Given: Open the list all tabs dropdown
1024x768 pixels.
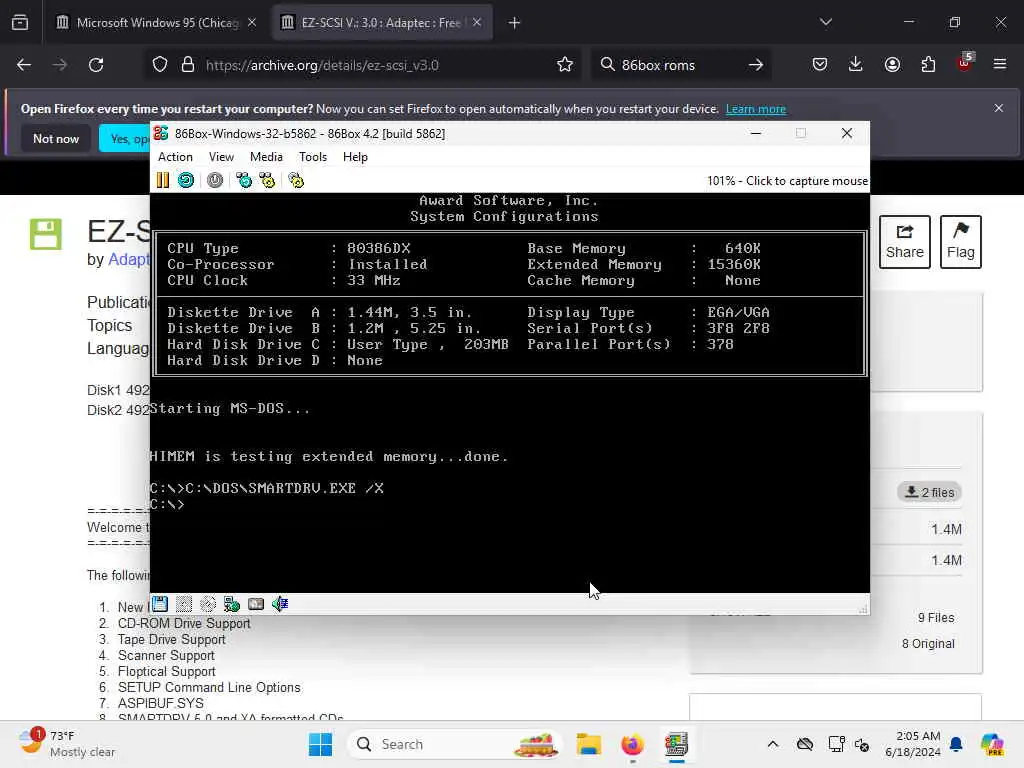Looking at the screenshot, I should pos(826,23).
